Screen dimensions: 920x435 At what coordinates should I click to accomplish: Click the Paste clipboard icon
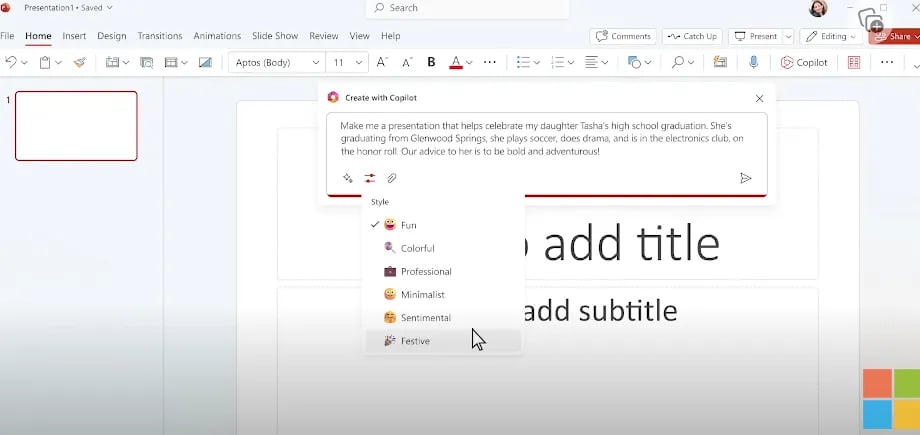(45, 62)
